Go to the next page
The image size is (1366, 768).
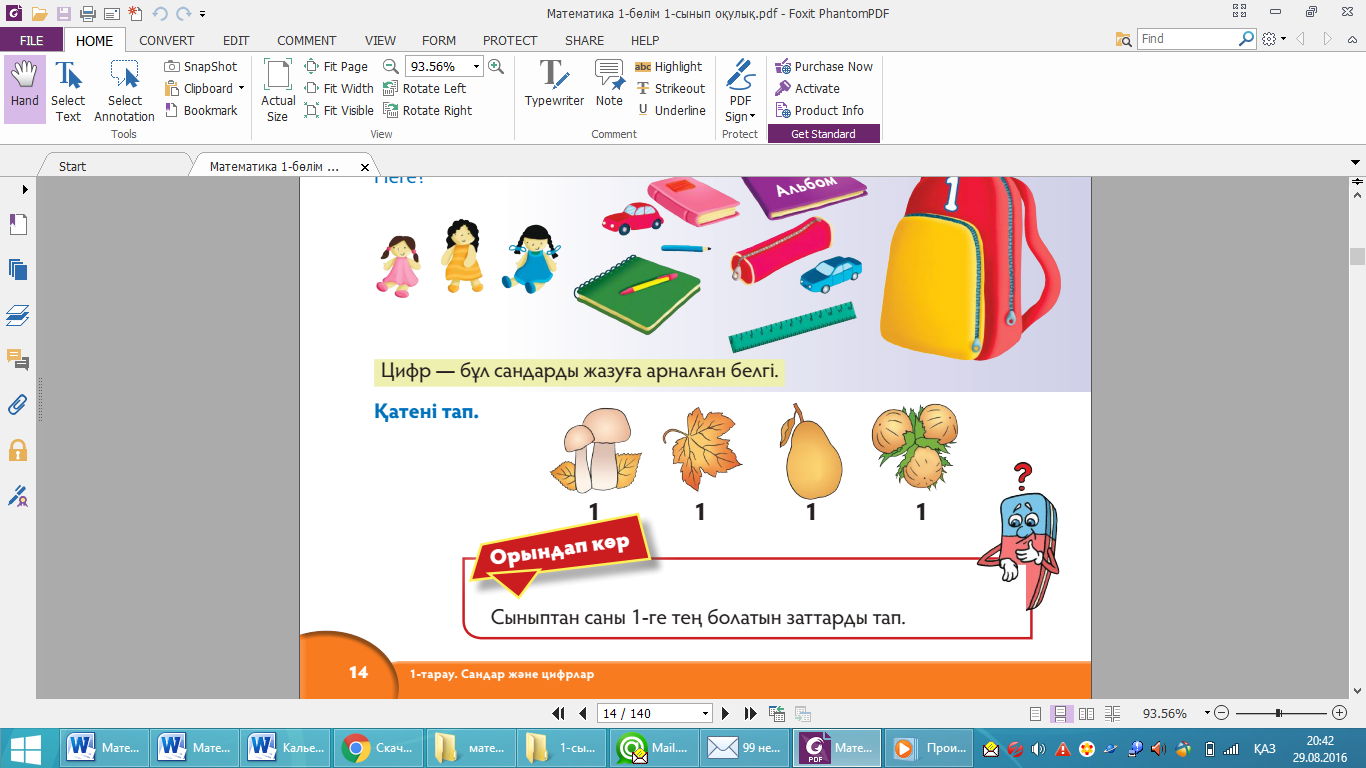tap(726, 714)
